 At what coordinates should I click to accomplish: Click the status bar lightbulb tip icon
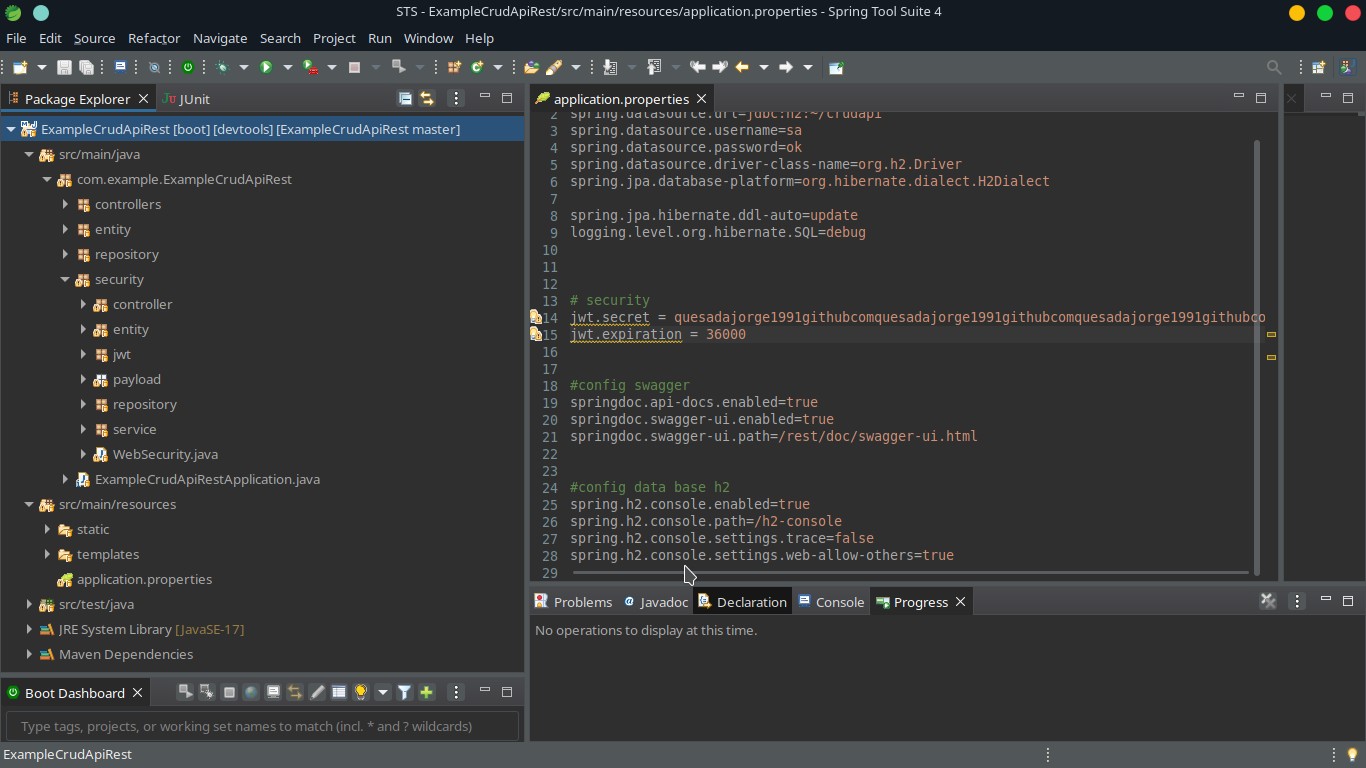(1352, 755)
